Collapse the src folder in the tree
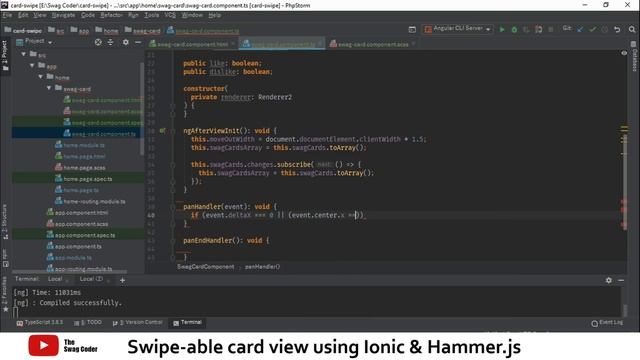The image size is (640, 360). pyautogui.click(x=24, y=54)
